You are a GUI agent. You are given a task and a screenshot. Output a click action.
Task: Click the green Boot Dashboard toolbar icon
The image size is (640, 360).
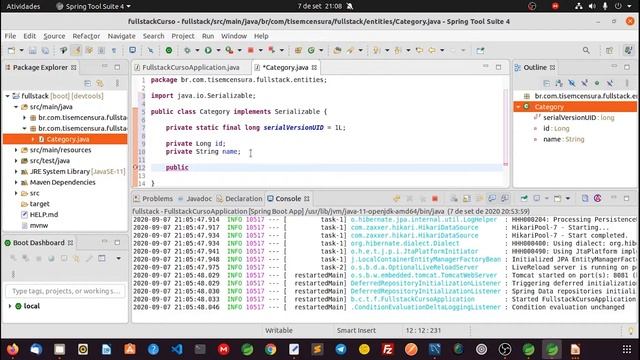(169, 50)
